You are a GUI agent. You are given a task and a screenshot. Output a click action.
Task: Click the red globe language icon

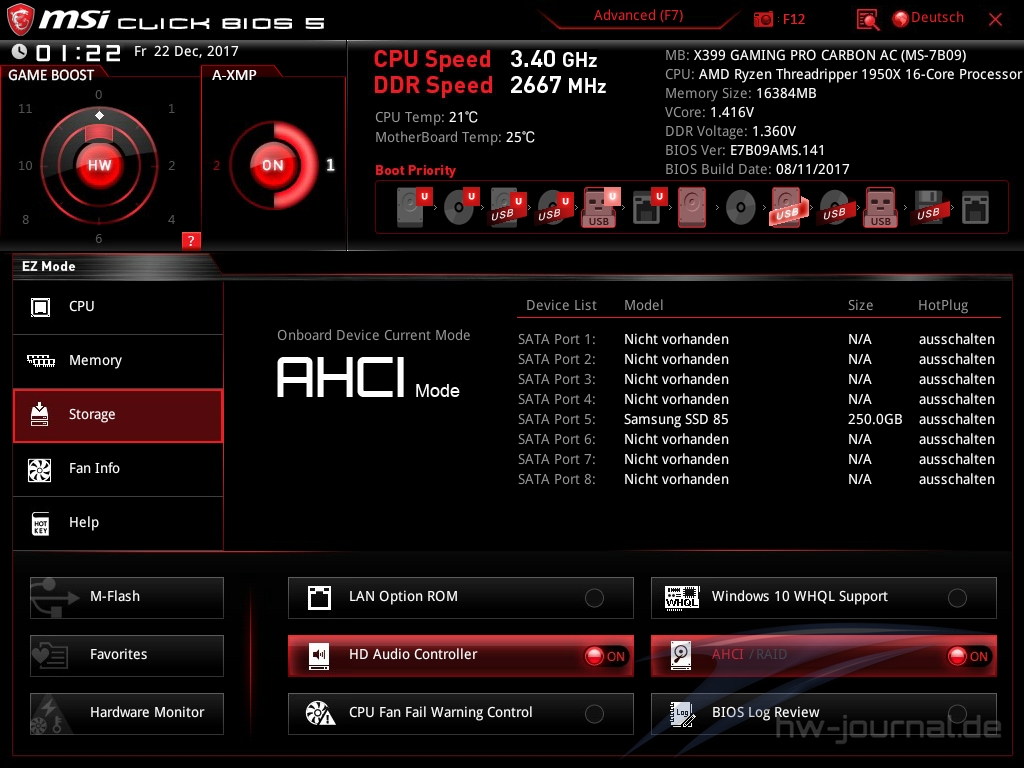coord(901,19)
